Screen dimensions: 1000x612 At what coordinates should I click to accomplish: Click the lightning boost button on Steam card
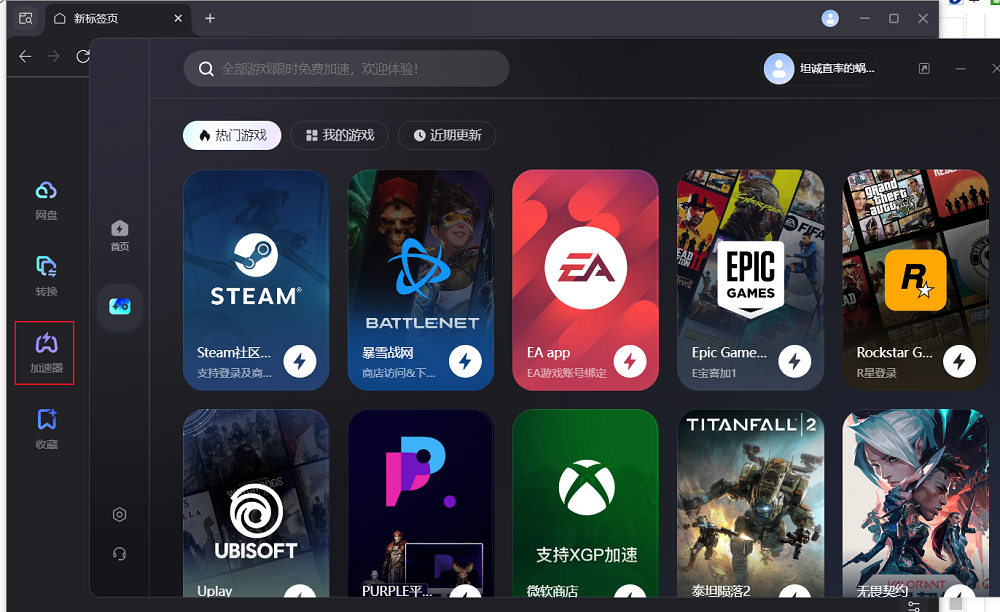point(300,360)
